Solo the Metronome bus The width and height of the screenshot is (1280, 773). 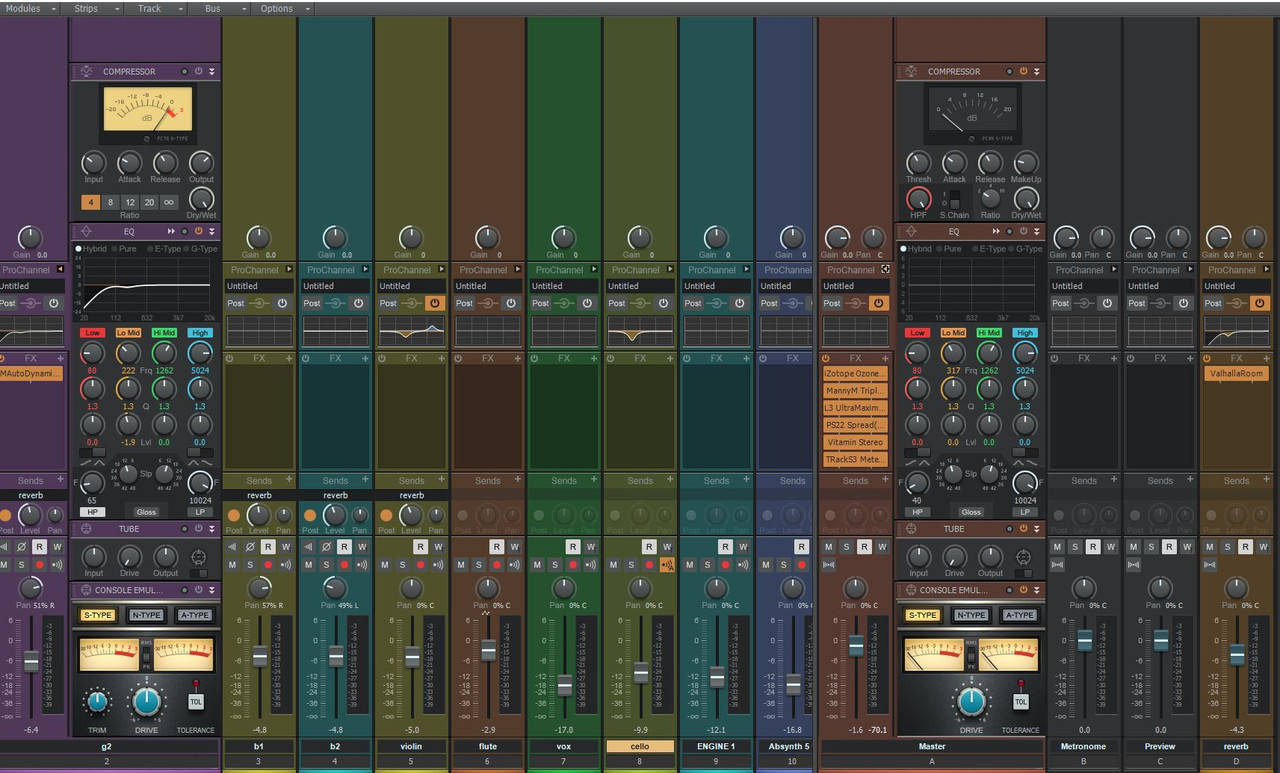[1075, 547]
